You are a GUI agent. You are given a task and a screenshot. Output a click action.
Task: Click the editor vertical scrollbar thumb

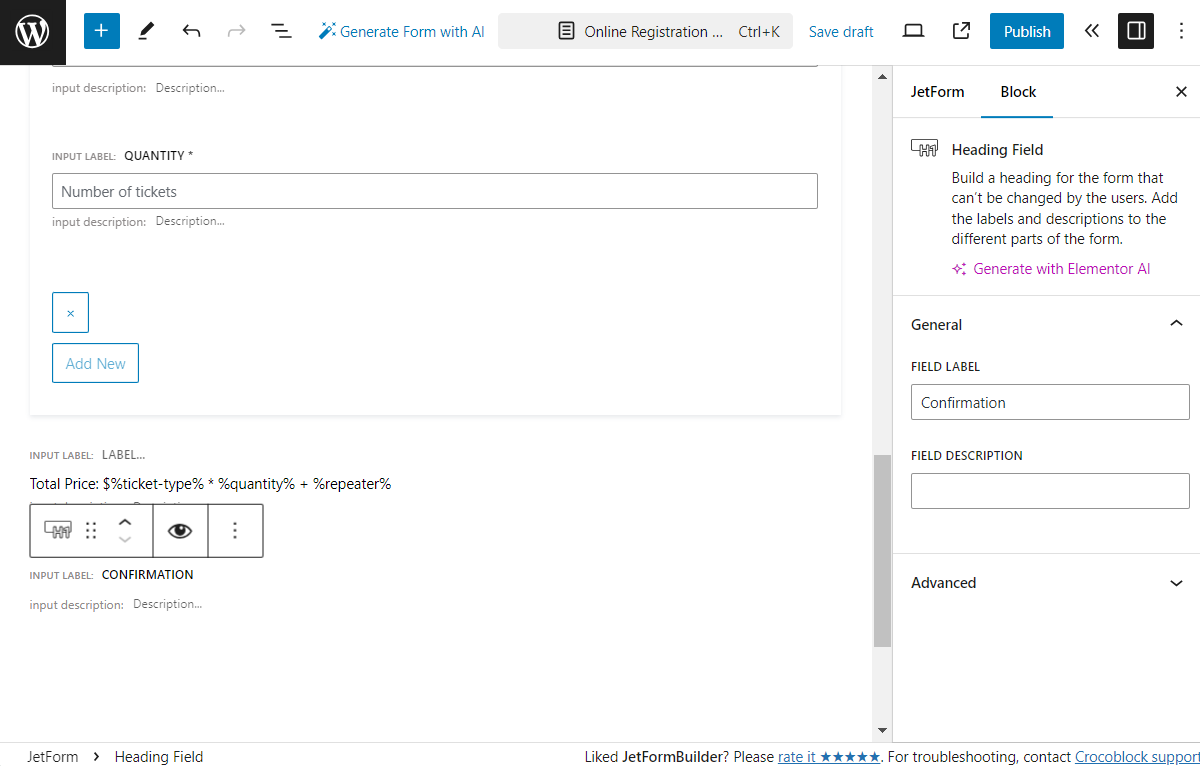click(x=882, y=551)
